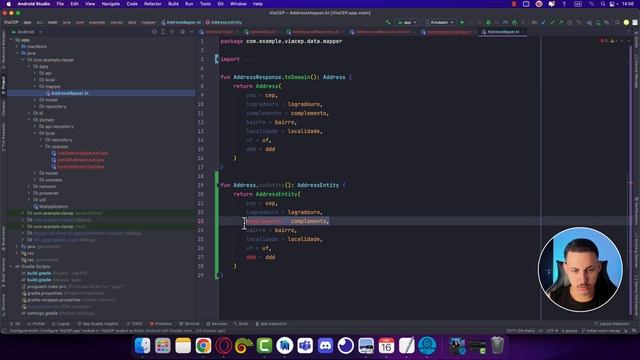Toggle the Project side panel tab
Image resolution: width=640 pixels, height=360 pixels.
click(3, 85)
